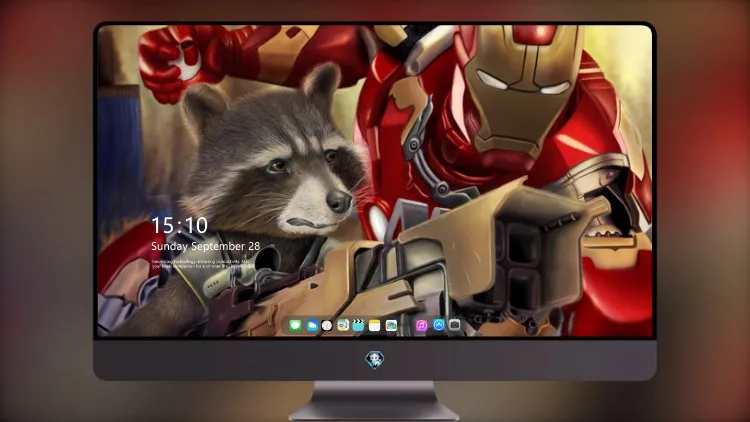
Task: Open the yellow Notes app
Action: coord(375,325)
